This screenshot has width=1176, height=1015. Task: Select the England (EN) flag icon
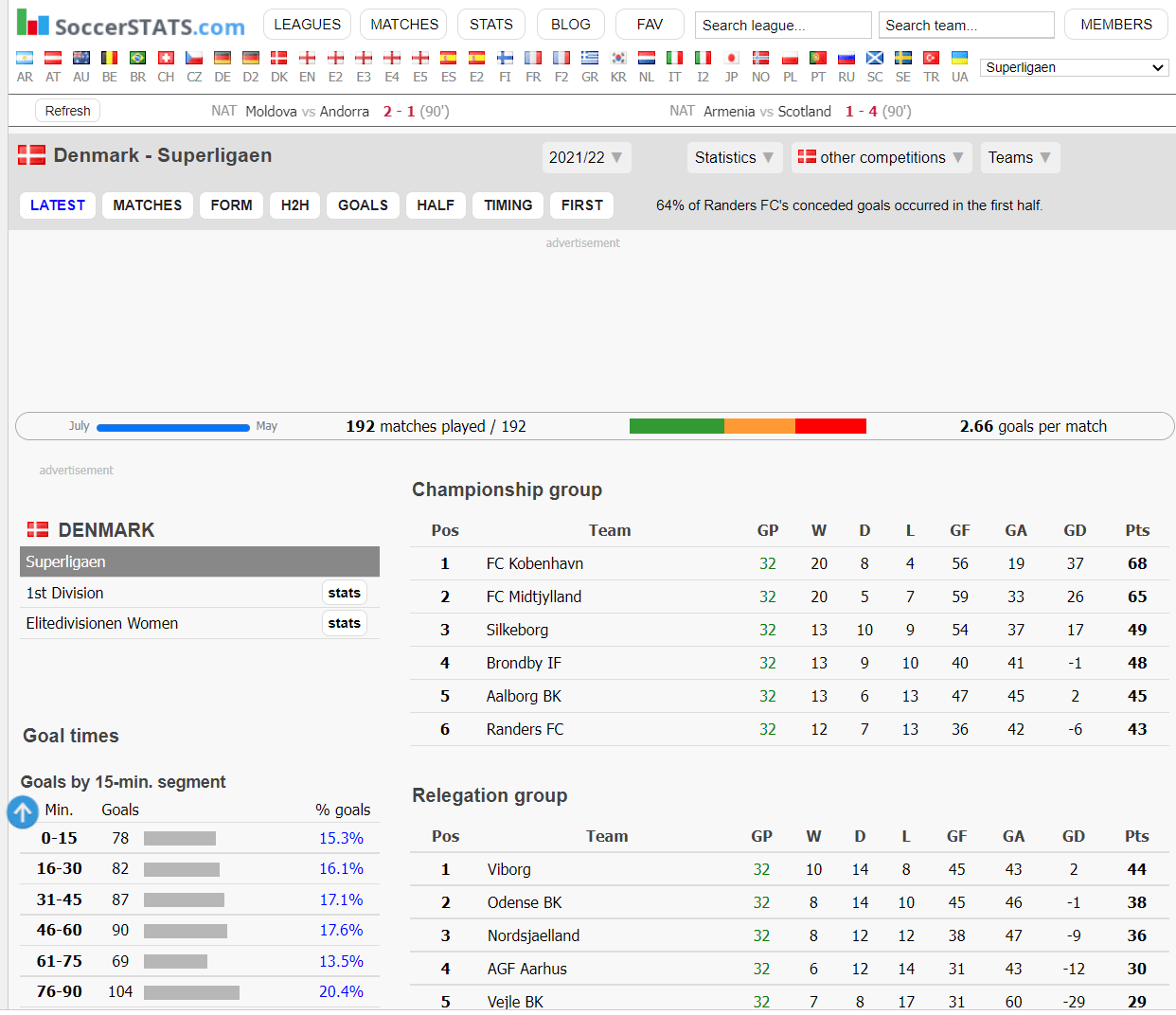coord(308,59)
